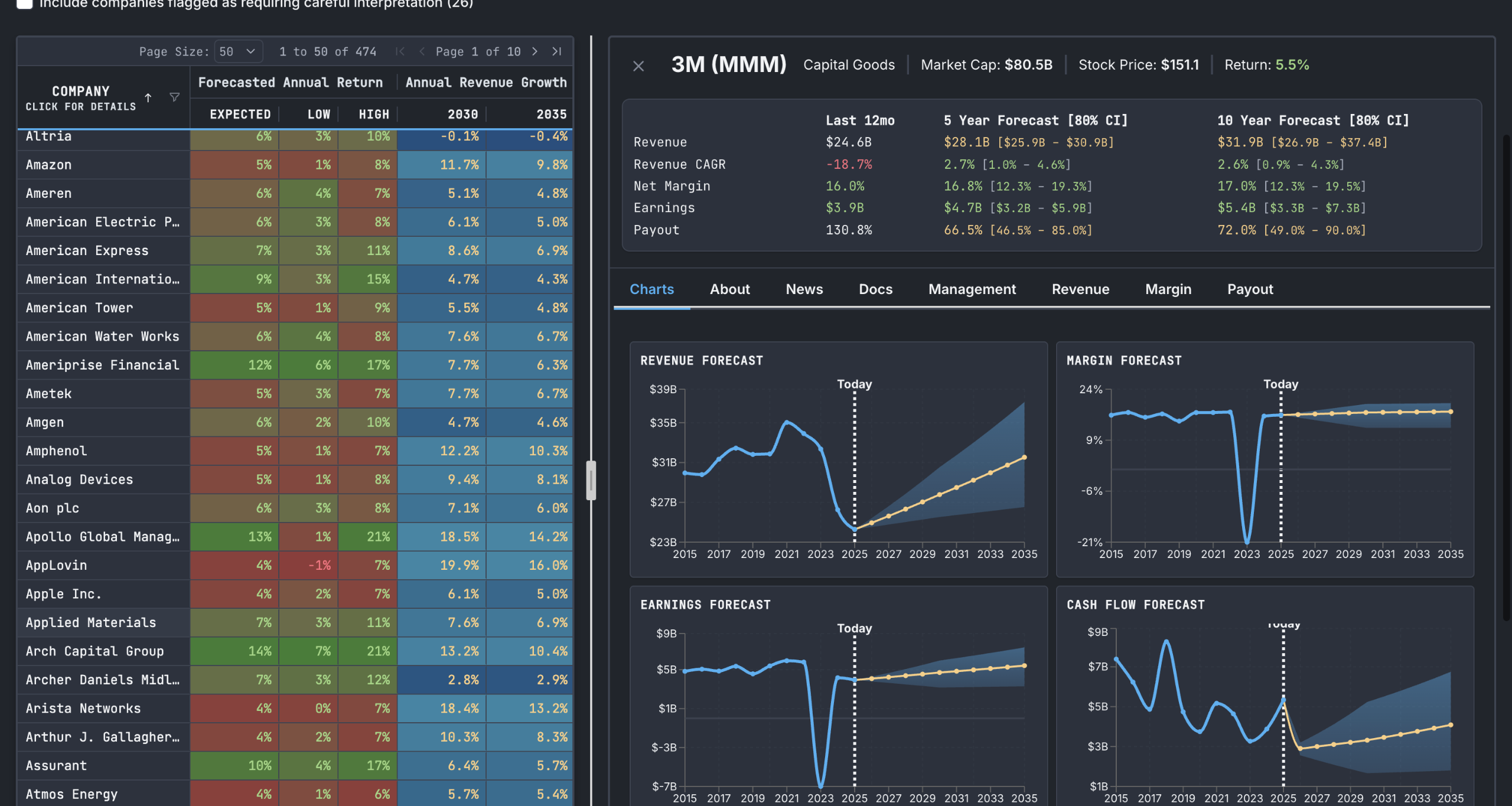Click the Company sort ascending arrow
The height and width of the screenshot is (806, 1512).
coord(148,97)
